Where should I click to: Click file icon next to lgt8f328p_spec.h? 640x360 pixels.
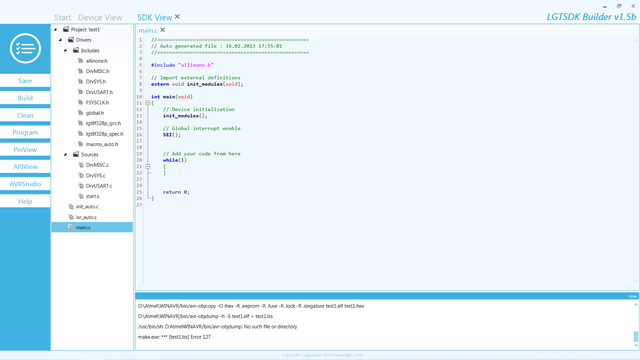pos(80,133)
